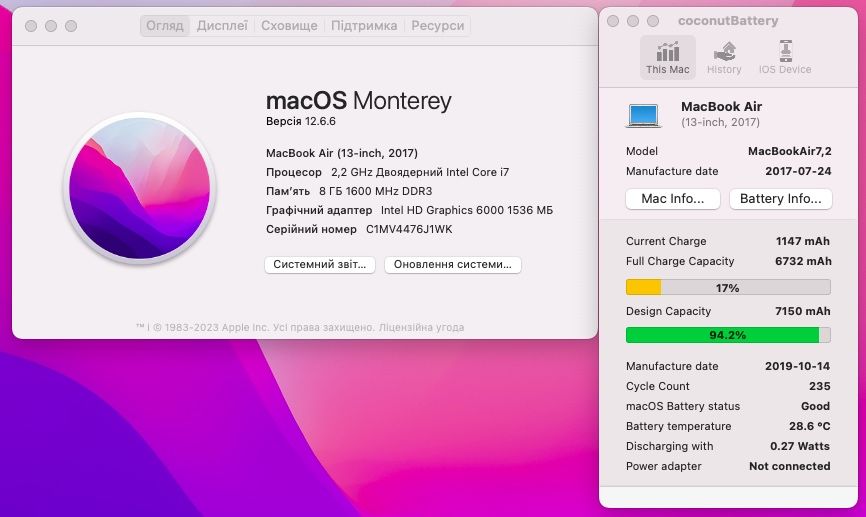Click the Mac Info... button
866x517 pixels.
tap(673, 199)
